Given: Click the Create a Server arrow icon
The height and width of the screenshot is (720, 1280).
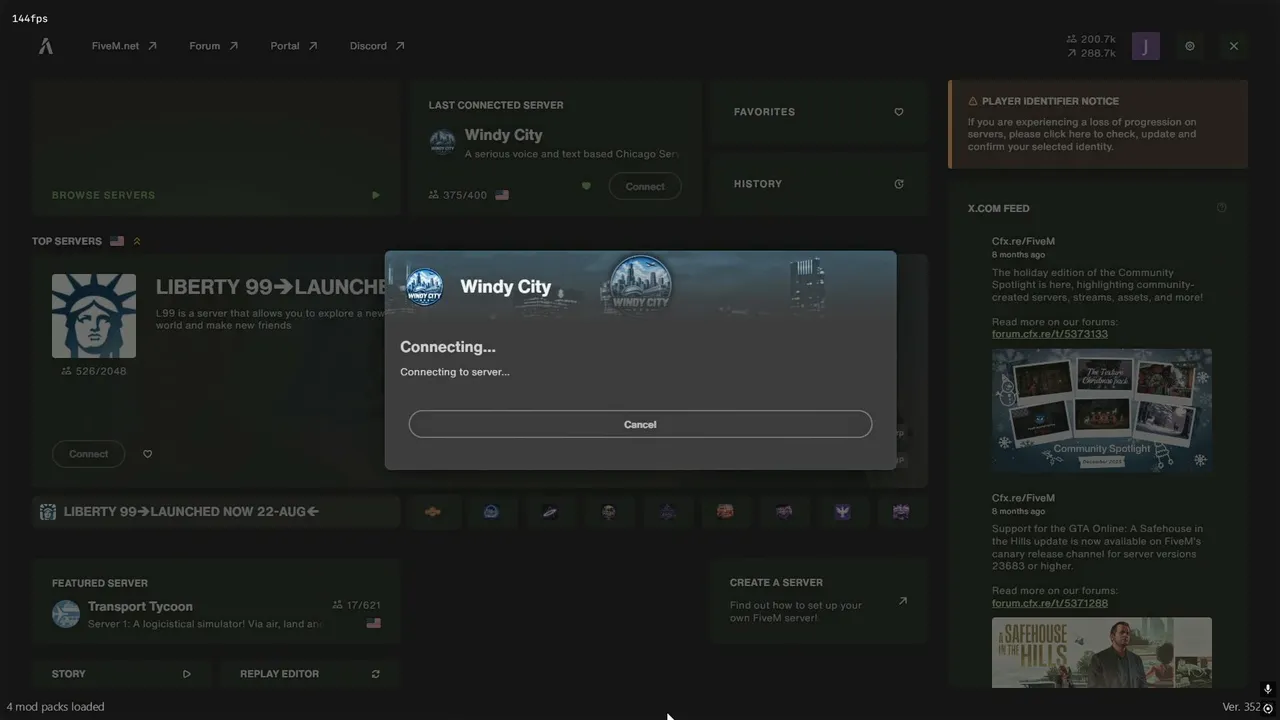Looking at the screenshot, I should 903,601.
